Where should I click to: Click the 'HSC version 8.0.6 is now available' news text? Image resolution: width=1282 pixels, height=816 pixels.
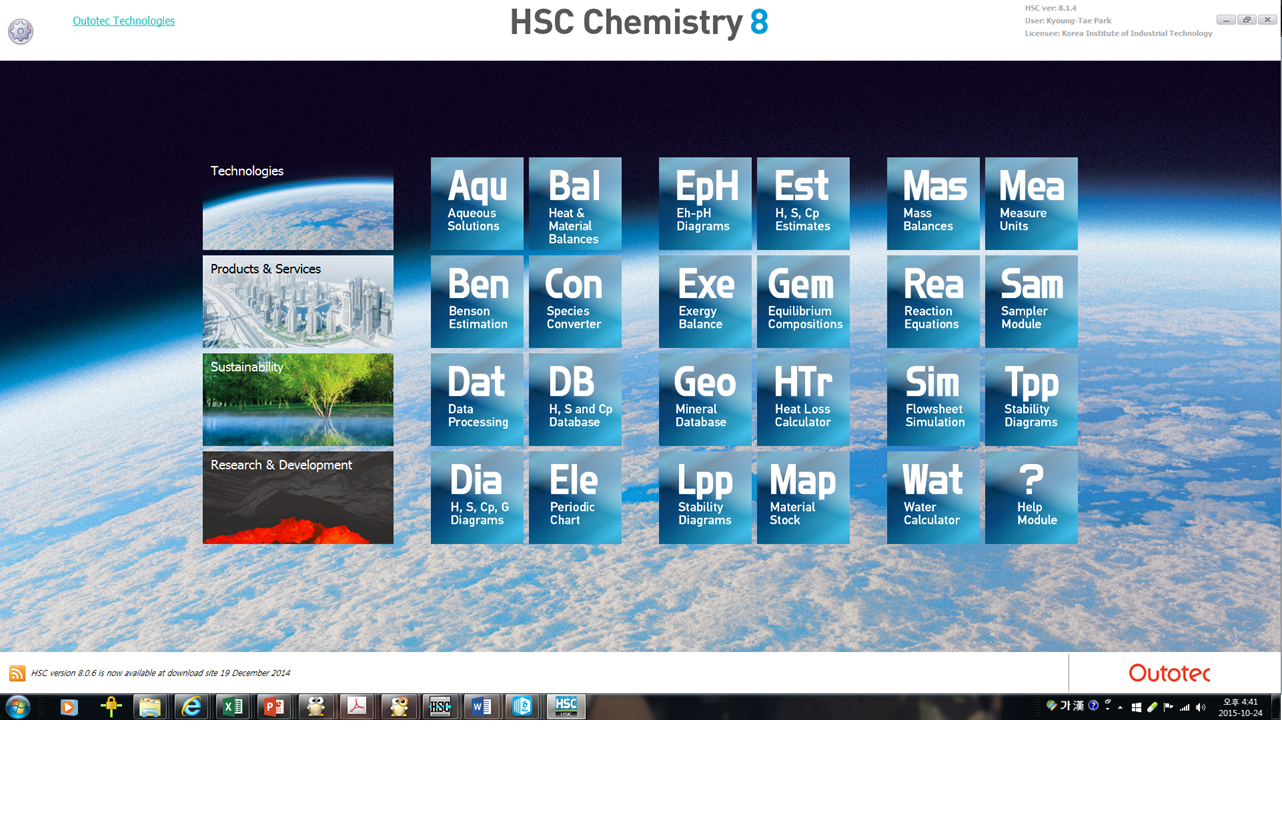[161, 673]
